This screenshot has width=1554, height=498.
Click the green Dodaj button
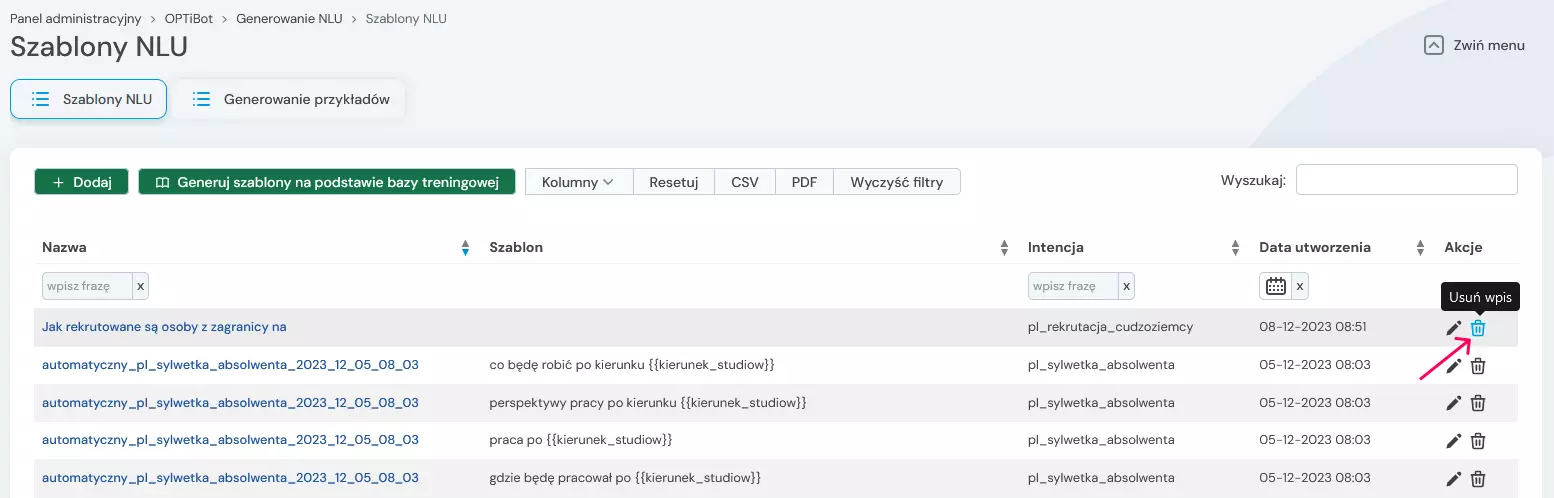coord(81,182)
